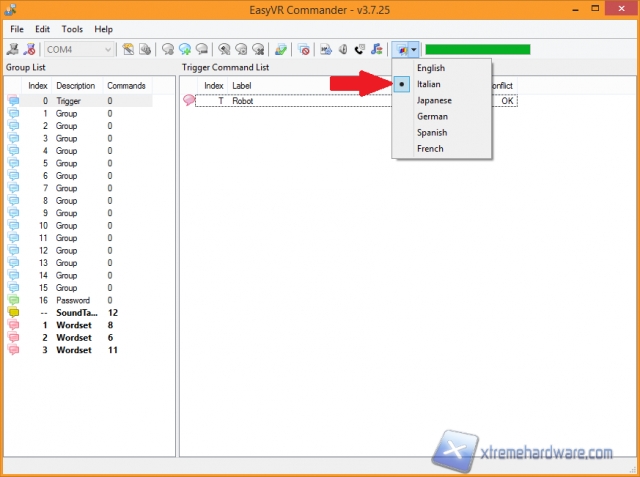This screenshot has height=477, width=640.
Task: Select German in the language dropdown list
Action: point(432,116)
